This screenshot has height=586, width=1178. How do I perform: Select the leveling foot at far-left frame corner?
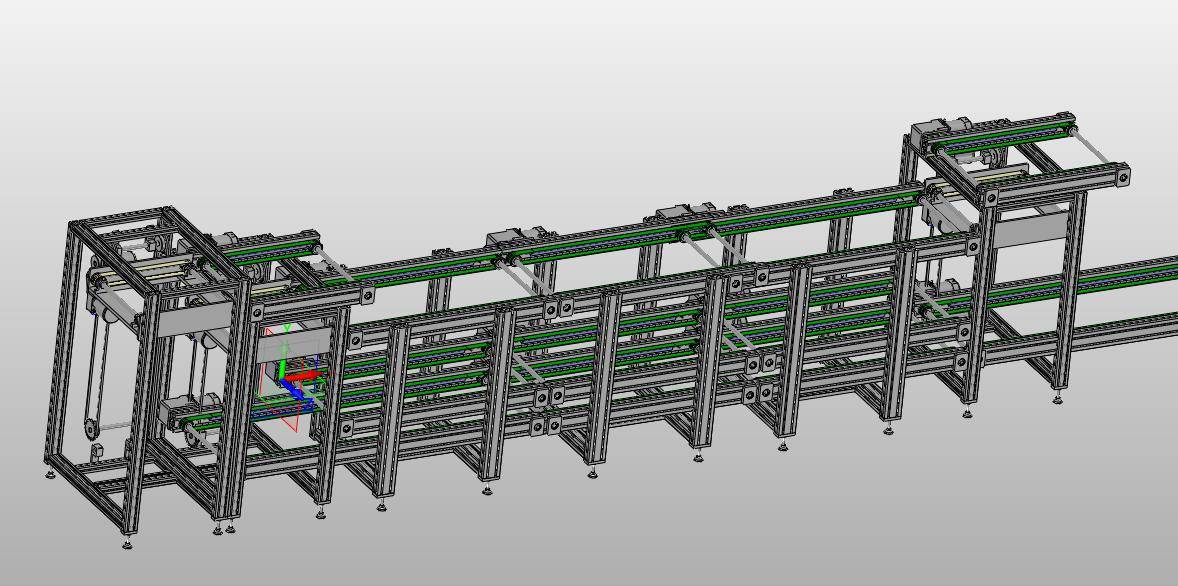pos(50,472)
